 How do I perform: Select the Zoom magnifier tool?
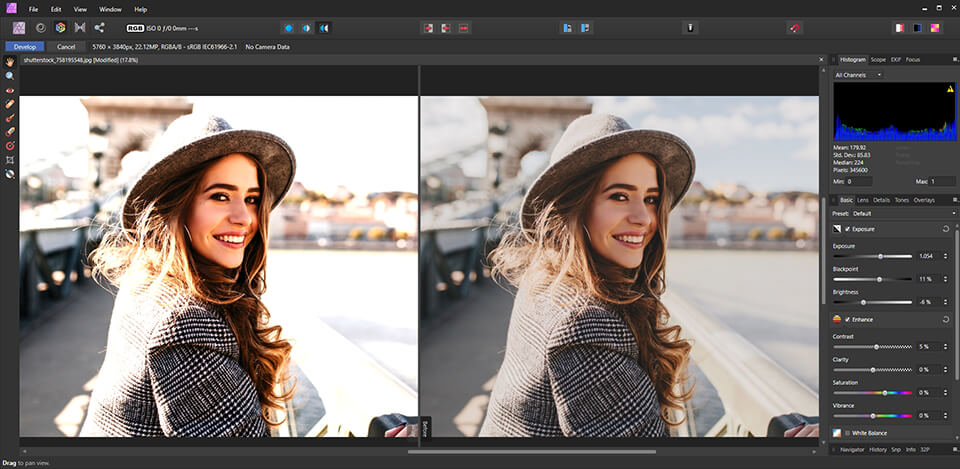pos(10,76)
